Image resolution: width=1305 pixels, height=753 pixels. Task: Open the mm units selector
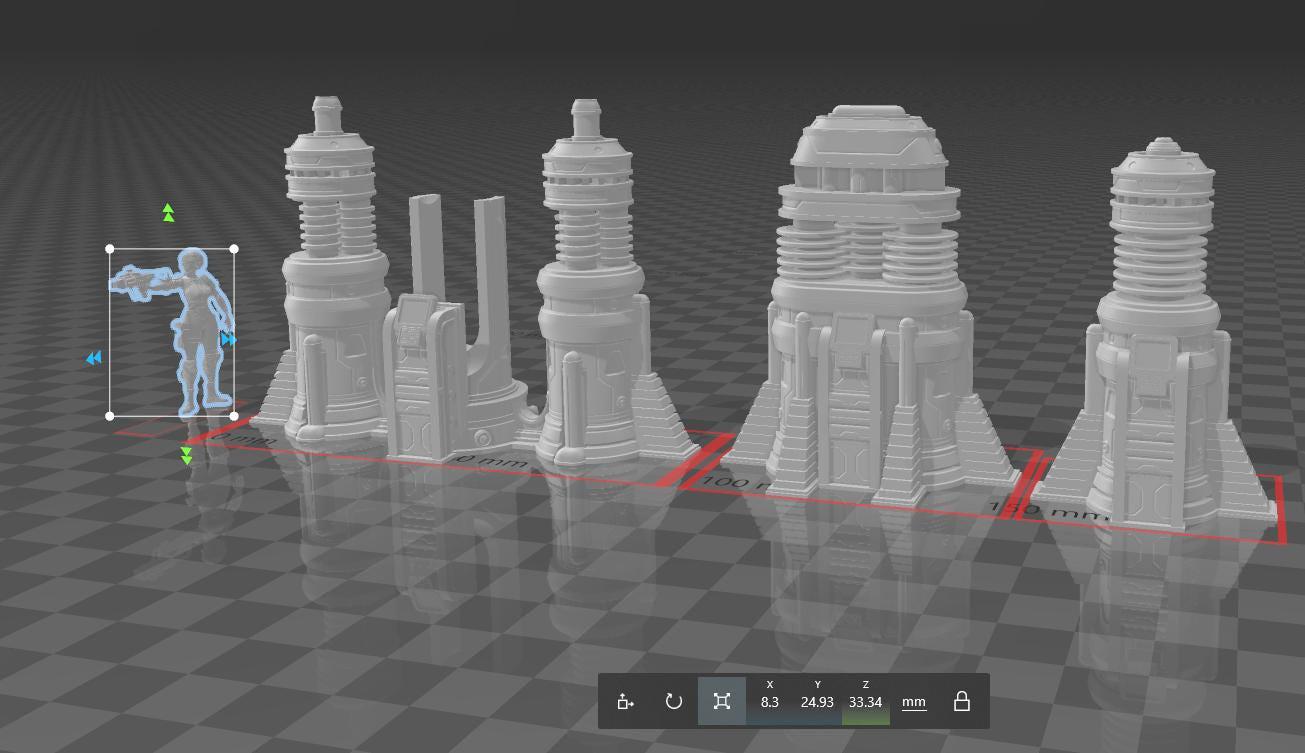coord(914,702)
